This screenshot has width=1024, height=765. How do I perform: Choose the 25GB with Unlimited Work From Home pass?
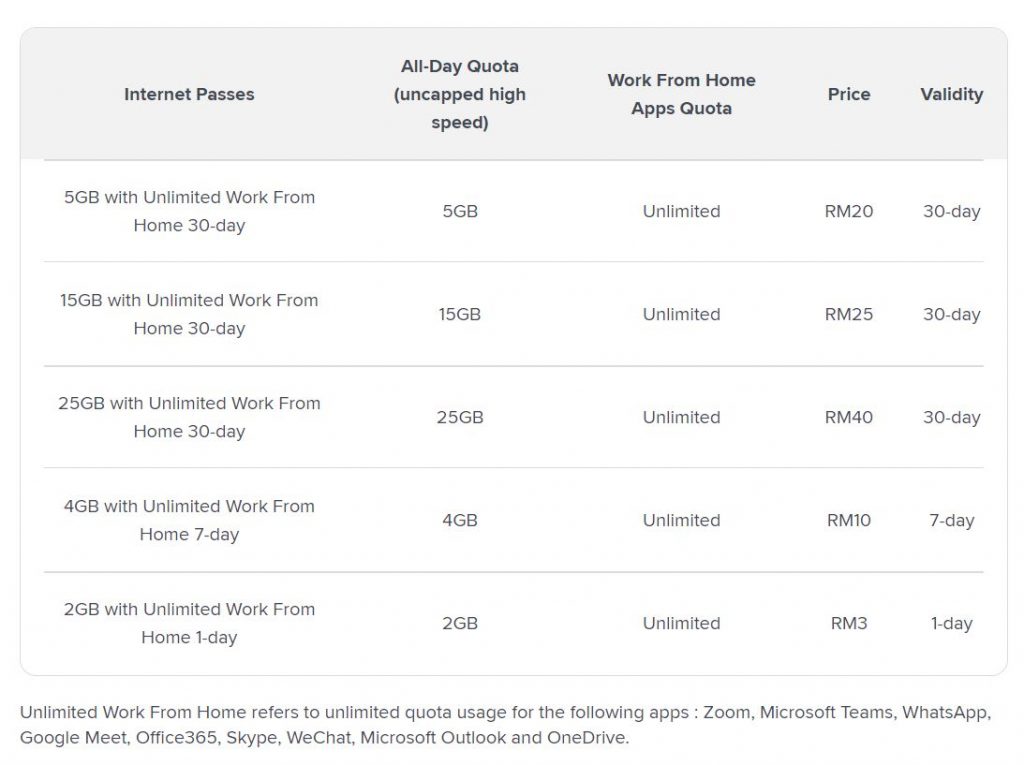(x=189, y=417)
